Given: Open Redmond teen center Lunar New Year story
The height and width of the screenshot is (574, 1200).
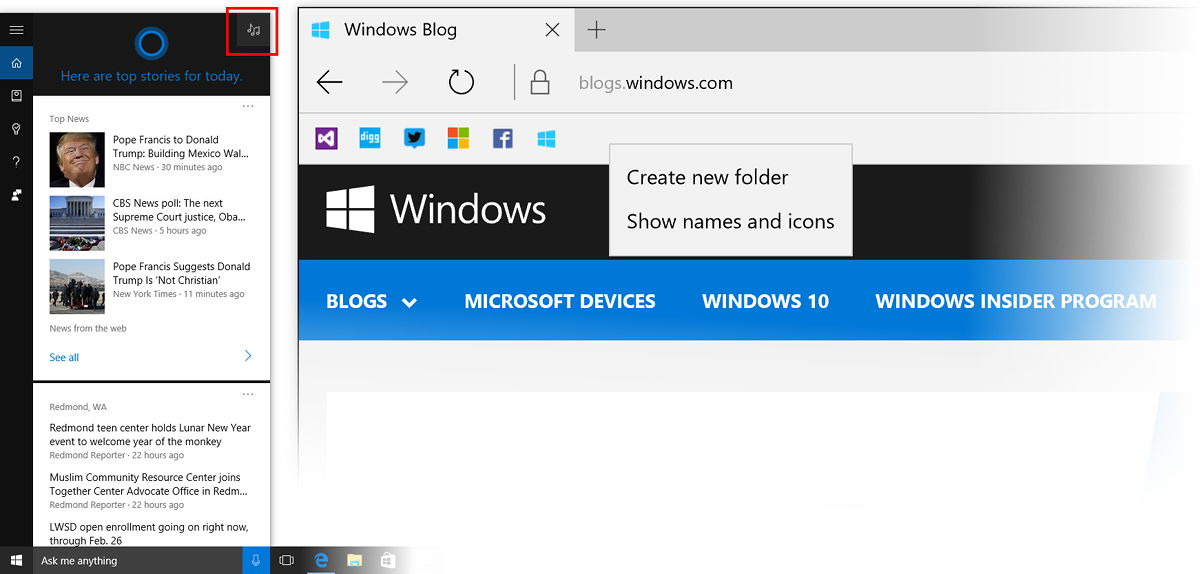Looking at the screenshot, I should point(150,434).
